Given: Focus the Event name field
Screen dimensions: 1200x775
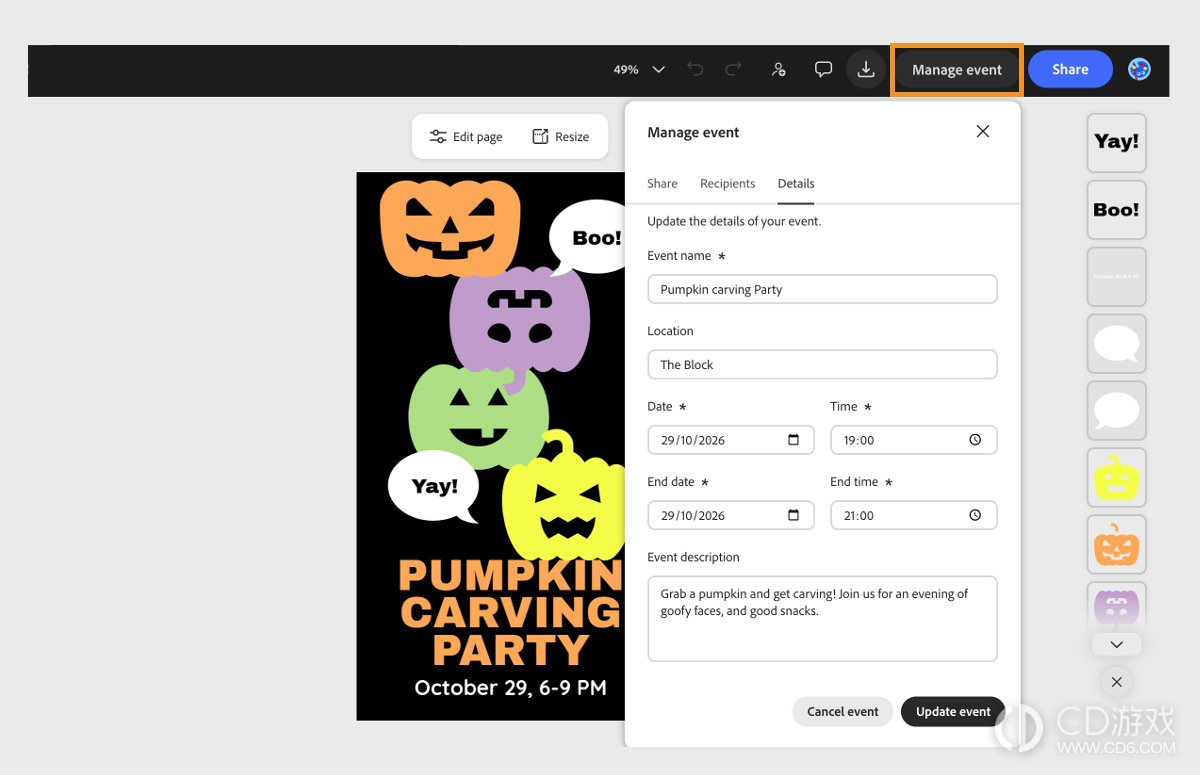Looking at the screenshot, I should pyautogui.click(x=822, y=289).
